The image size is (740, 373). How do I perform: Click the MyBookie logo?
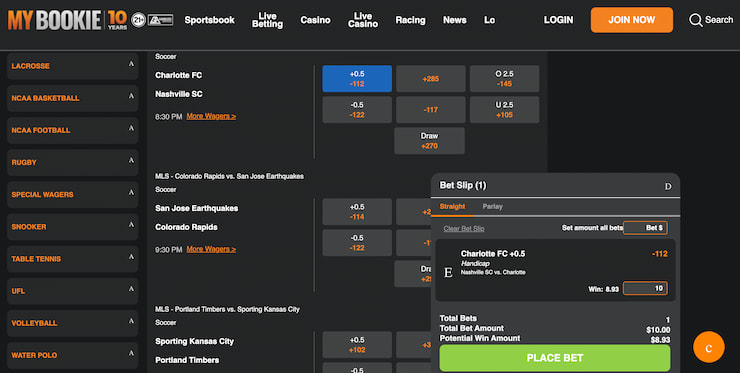point(67,20)
